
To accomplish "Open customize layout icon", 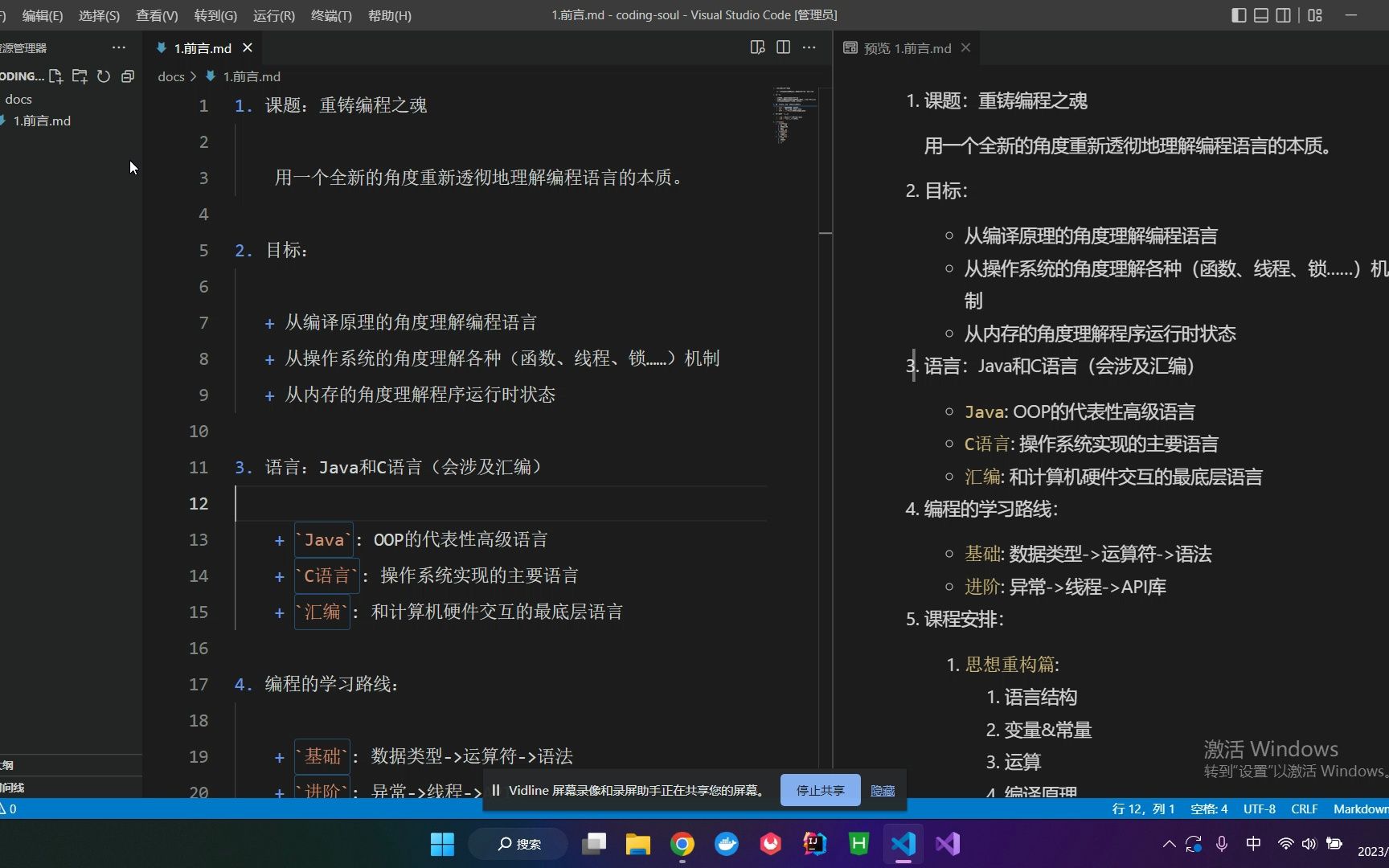I will (1315, 14).
